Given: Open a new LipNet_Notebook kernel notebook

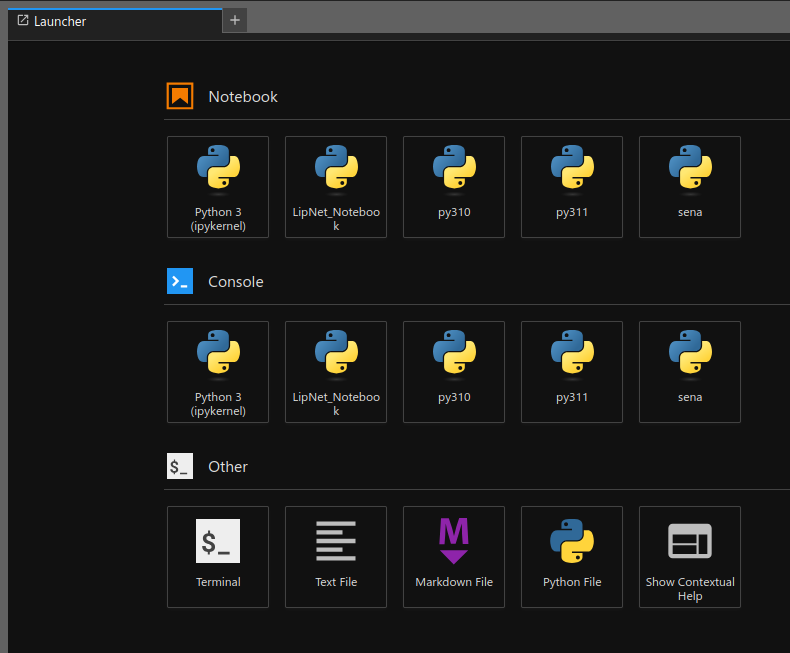Looking at the screenshot, I should (x=336, y=187).
